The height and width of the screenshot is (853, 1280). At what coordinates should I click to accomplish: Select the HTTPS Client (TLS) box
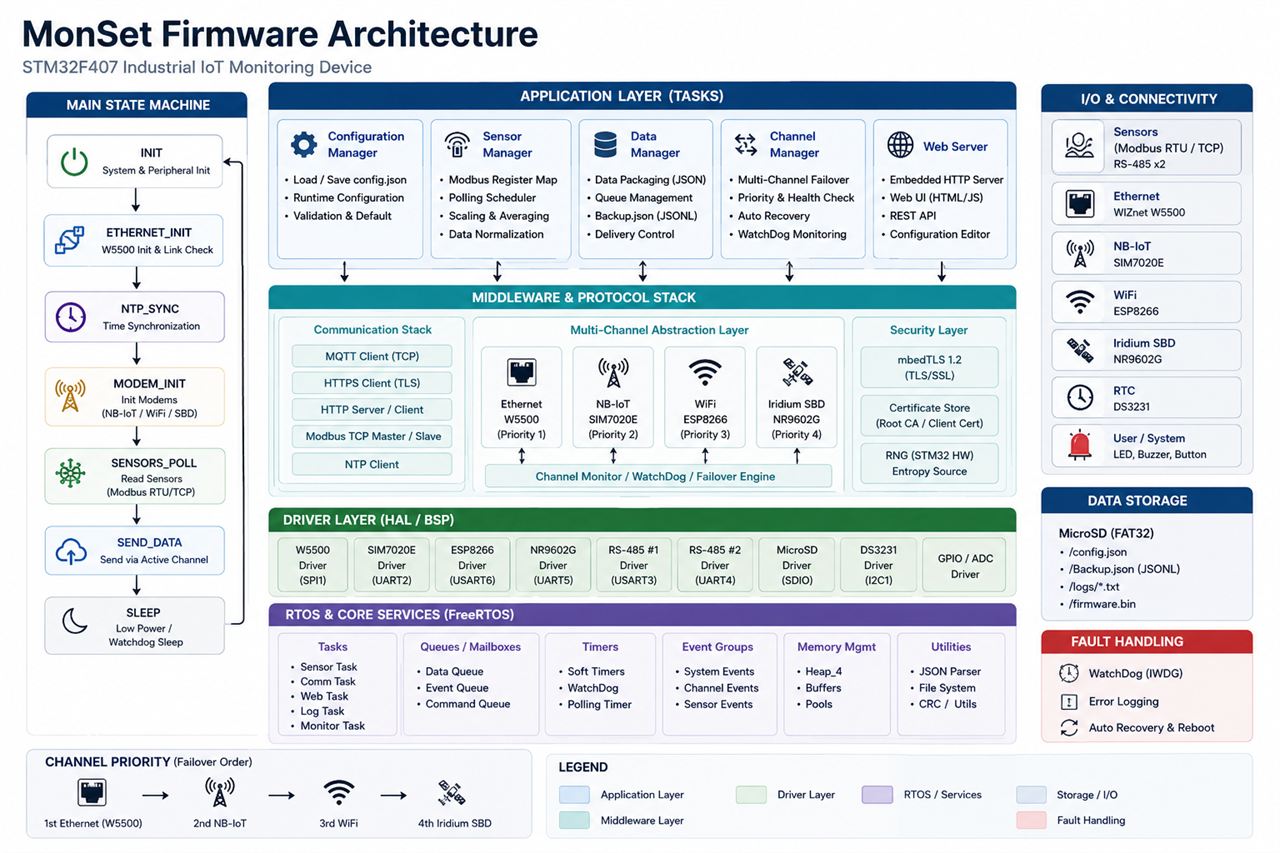(372, 382)
